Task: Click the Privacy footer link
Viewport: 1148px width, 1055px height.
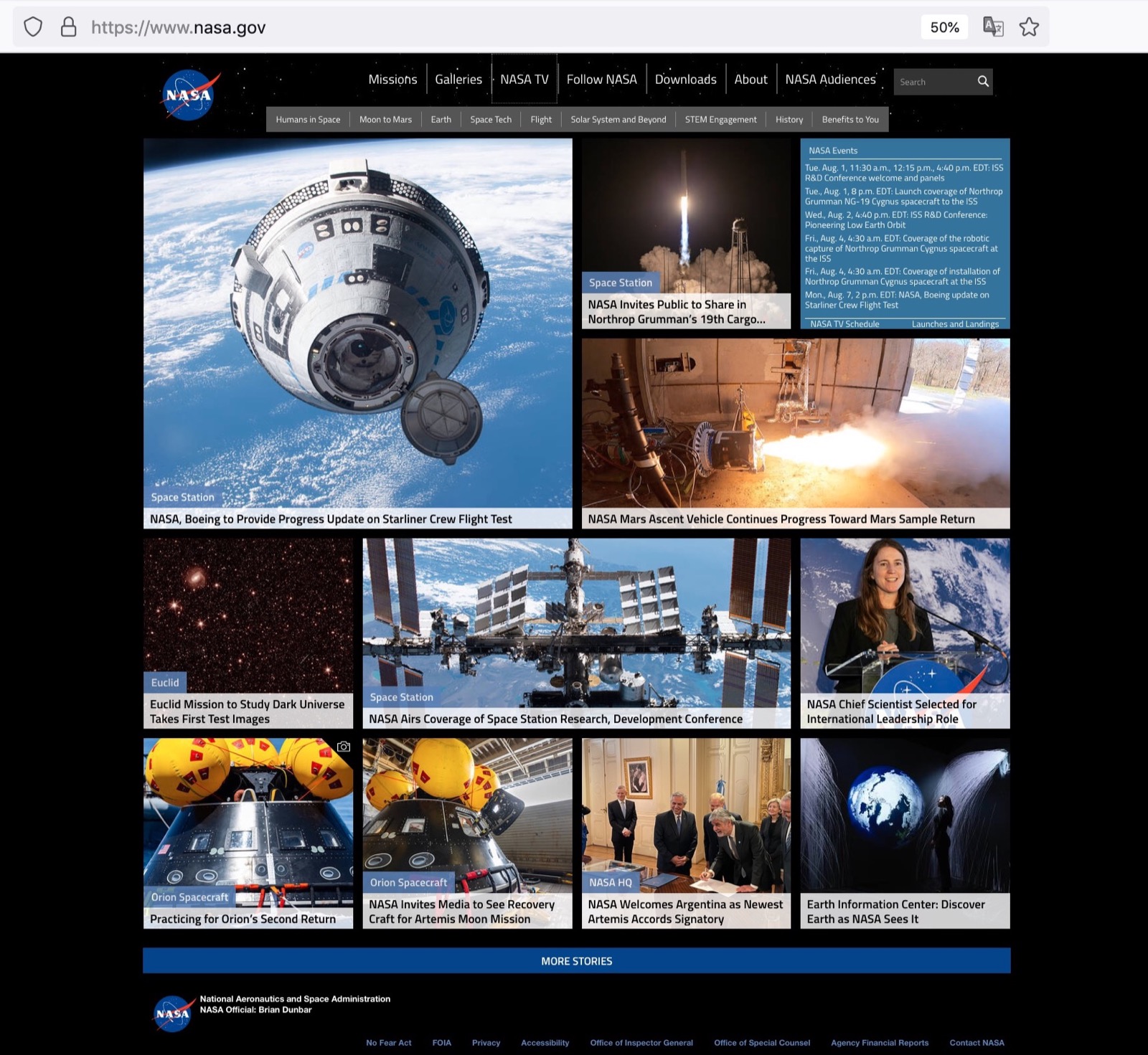Action: point(486,1043)
